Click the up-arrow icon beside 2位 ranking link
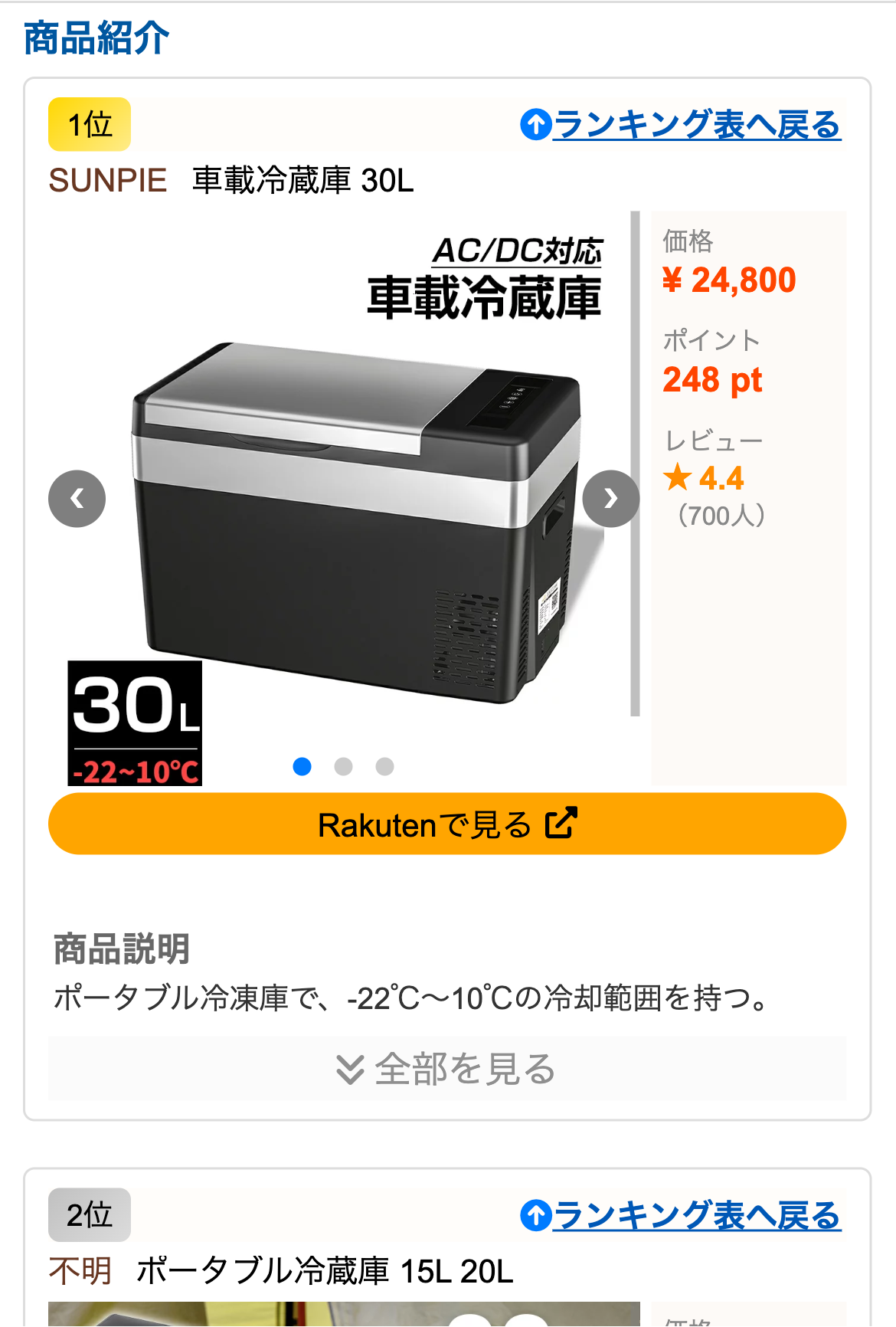Screen dimensions: 896x1327 coord(536,1215)
